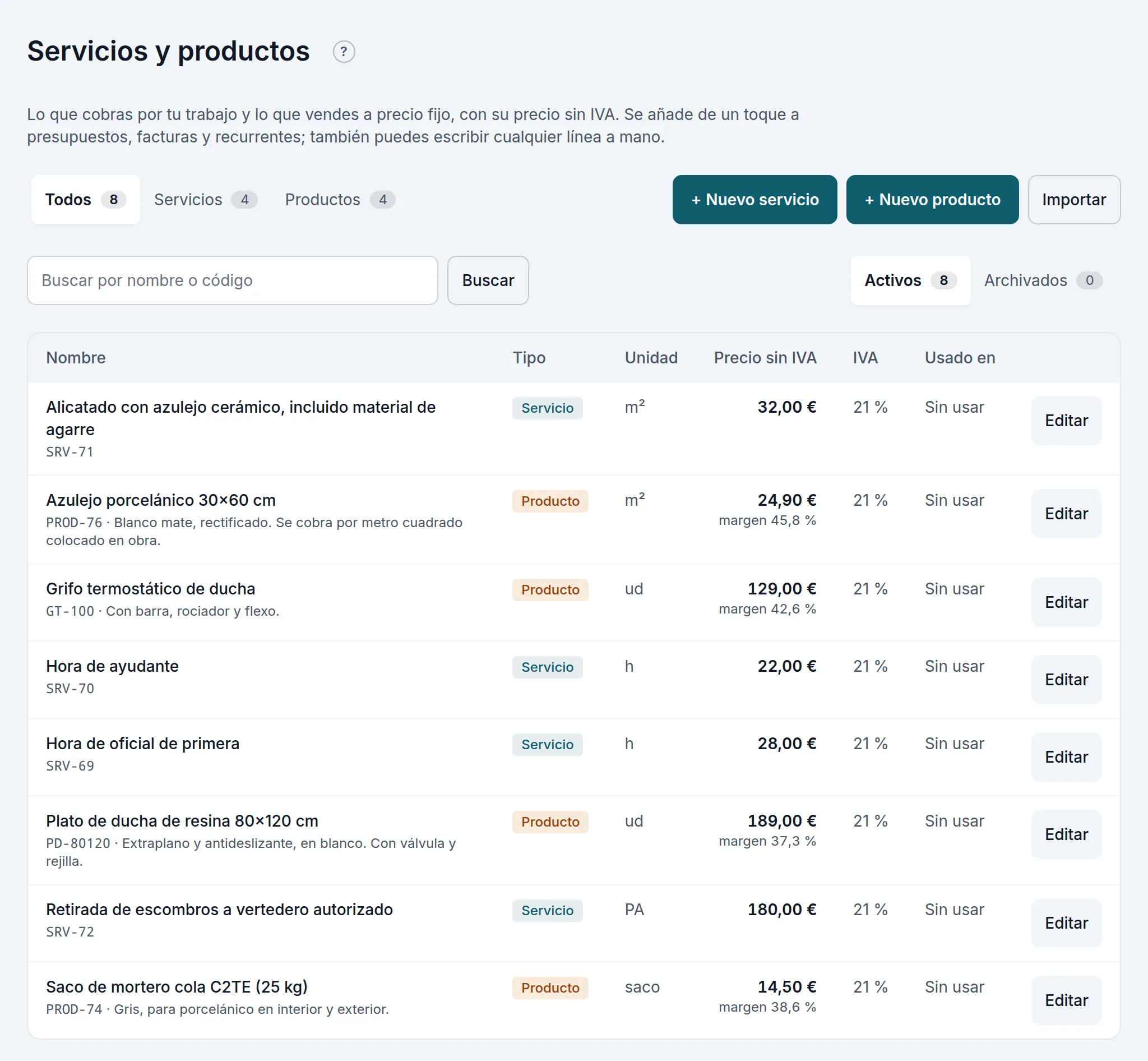The height and width of the screenshot is (1061, 1148).
Task: Click the margen 38,6 % text
Action: pyautogui.click(x=767, y=1007)
